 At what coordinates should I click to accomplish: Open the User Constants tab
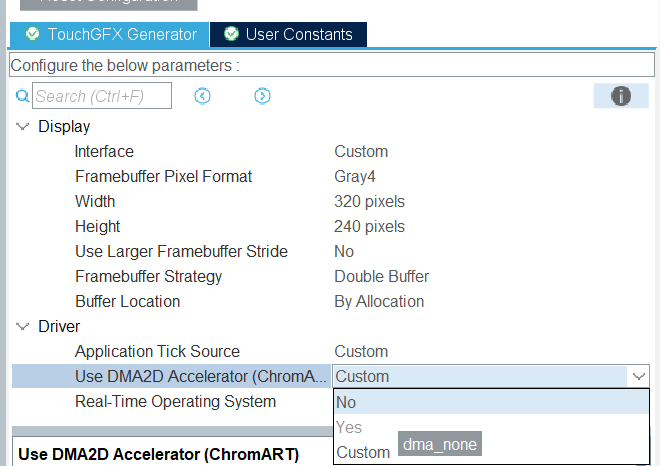coord(298,34)
